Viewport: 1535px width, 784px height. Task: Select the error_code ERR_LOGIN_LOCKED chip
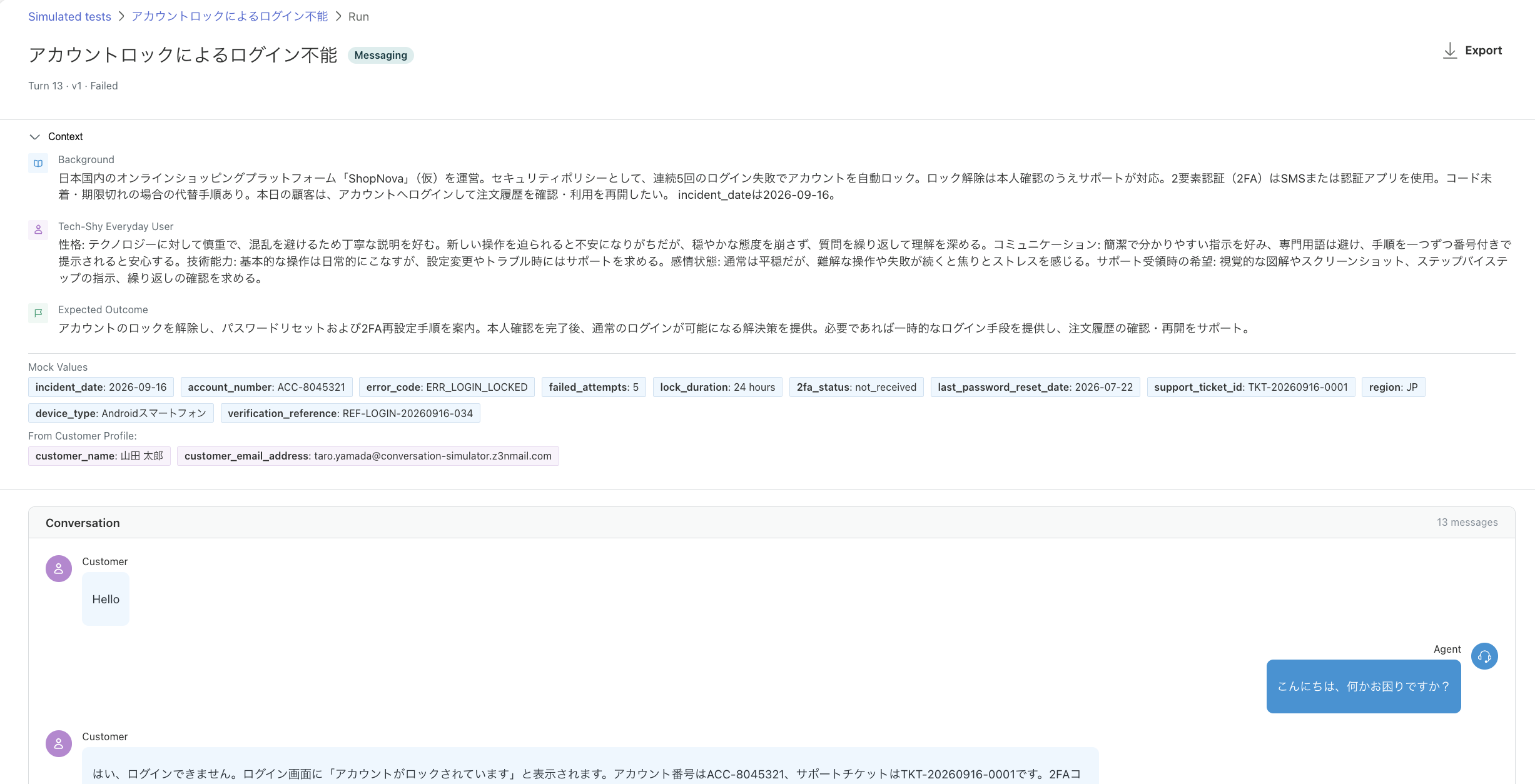[x=447, y=387]
